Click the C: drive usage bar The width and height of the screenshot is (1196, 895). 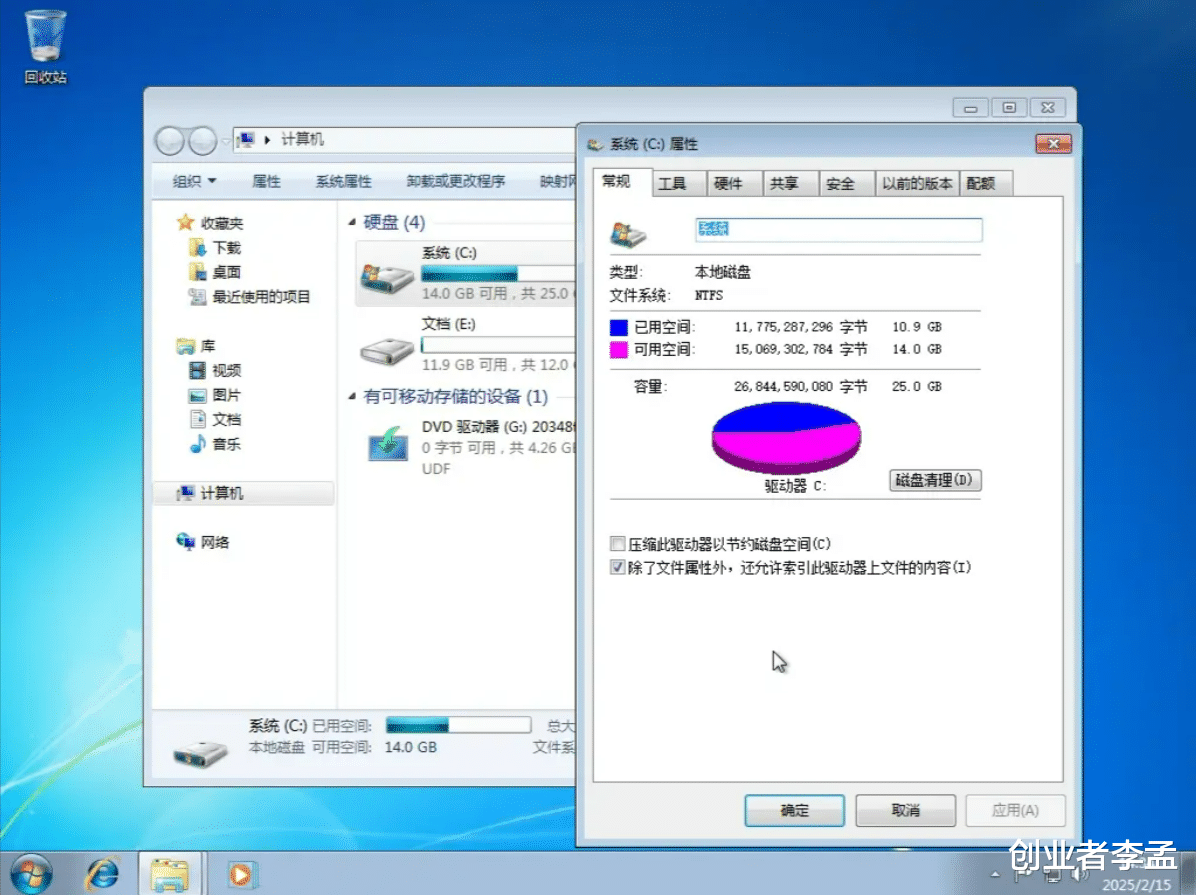click(497, 273)
